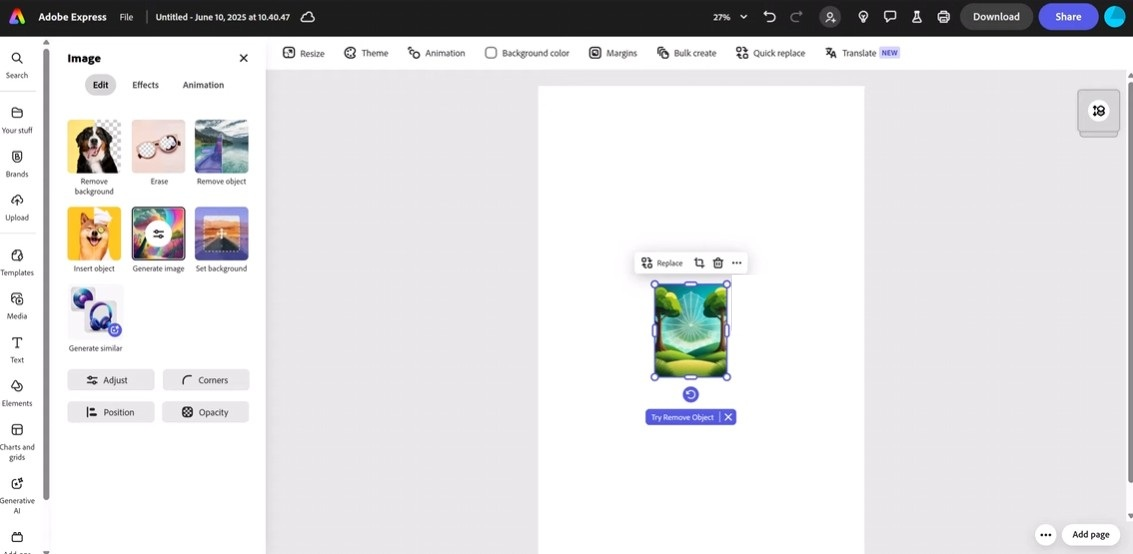
Task: Select the Text tool in sidebar
Action: click(x=17, y=350)
